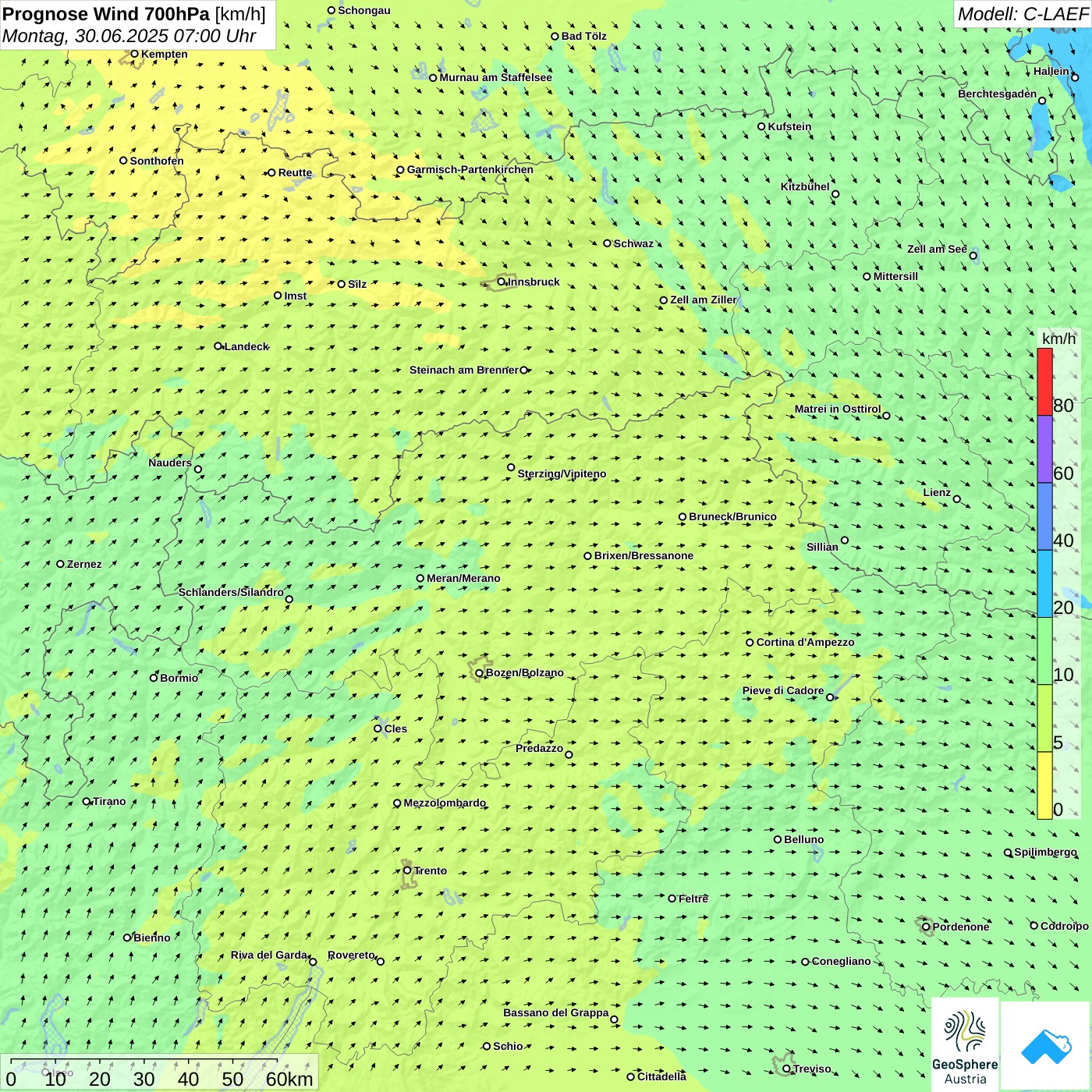Click the 60km mark on scale bar
This screenshot has width=1092, height=1092.
pyautogui.click(x=289, y=1079)
